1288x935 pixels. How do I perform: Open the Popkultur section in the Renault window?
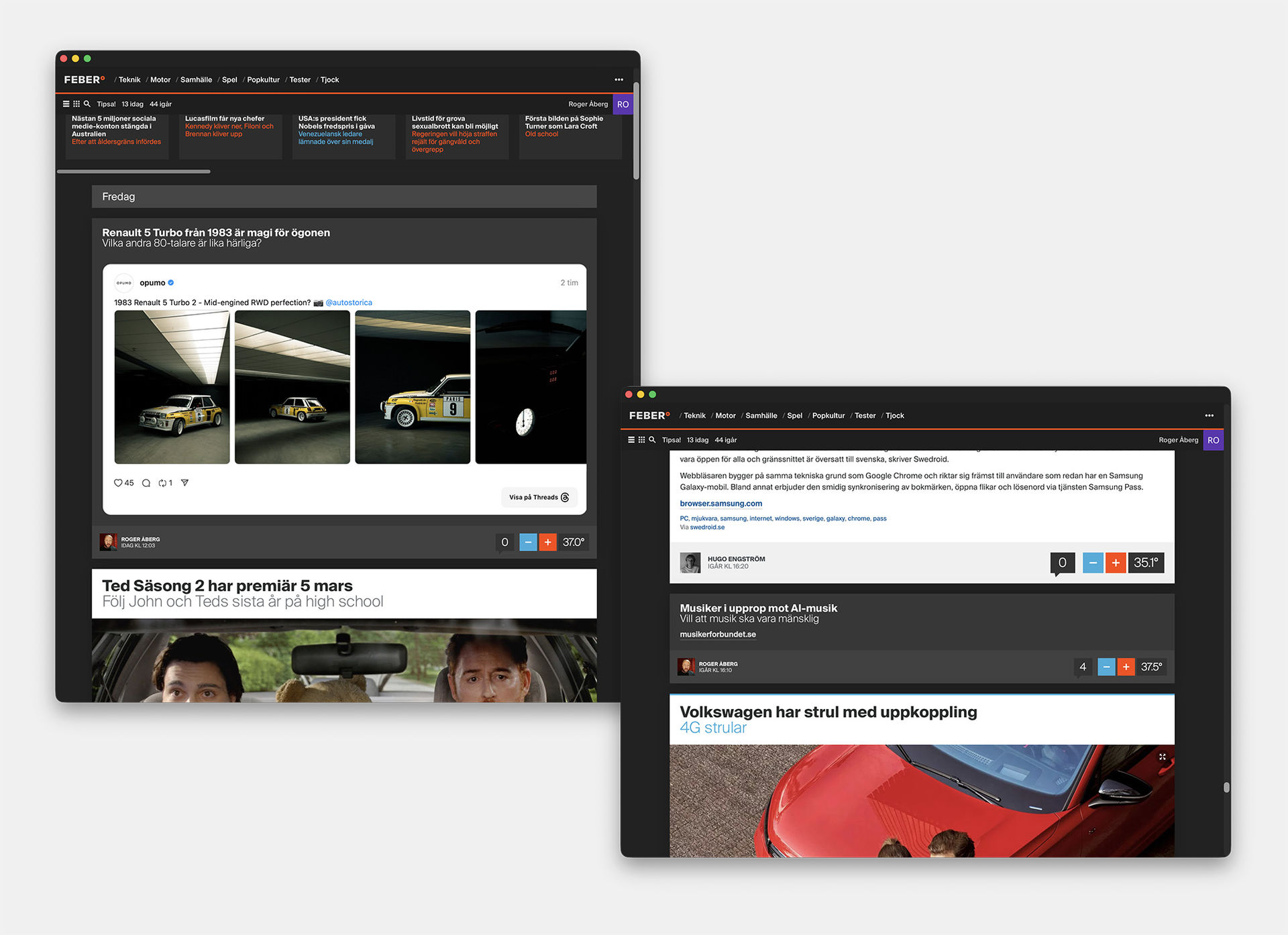(263, 80)
